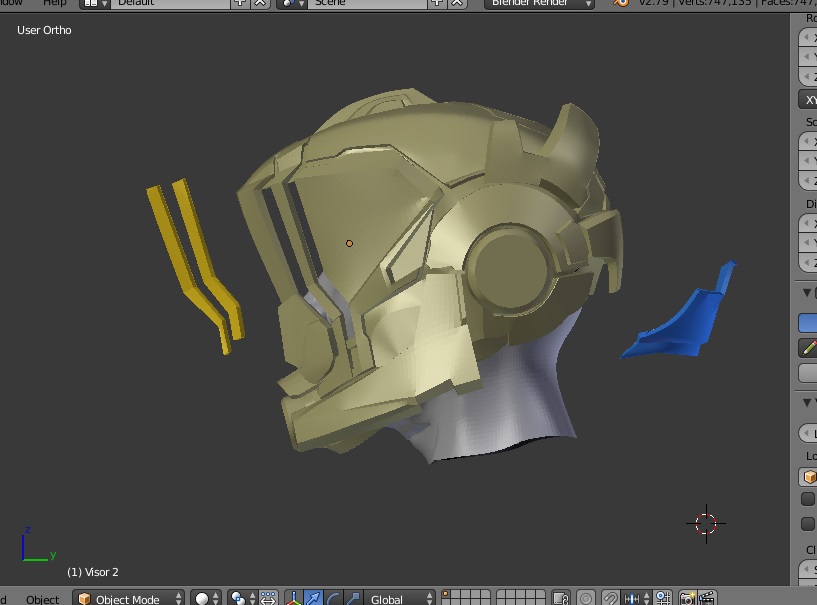Select the translate manipulator arrow icon
The height and width of the screenshot is (605, 817).
[314, 598]
